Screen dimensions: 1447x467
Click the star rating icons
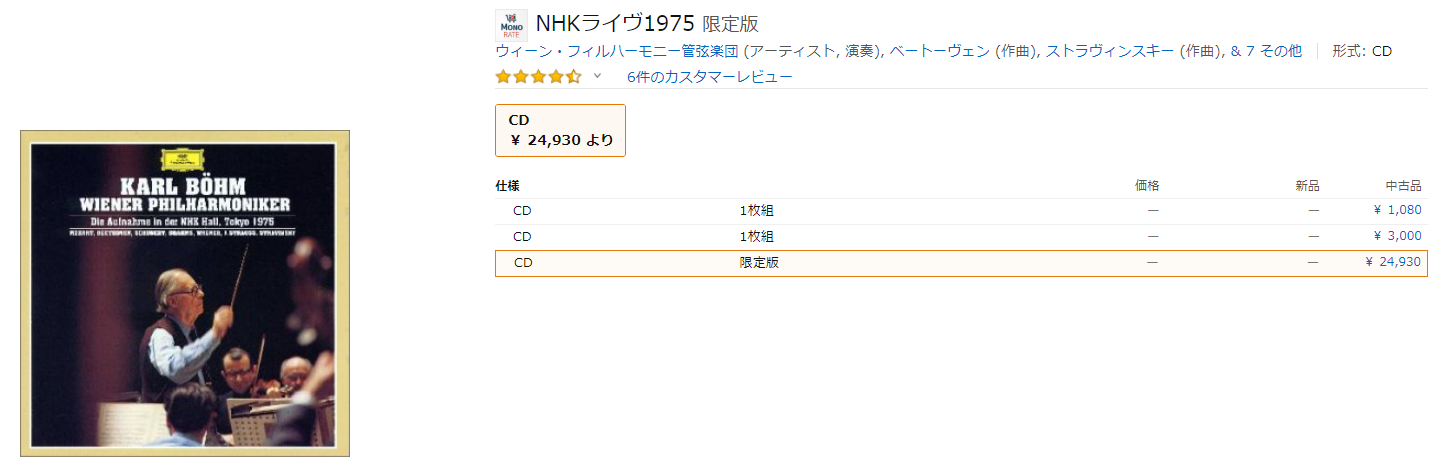[x=538, y=77]
